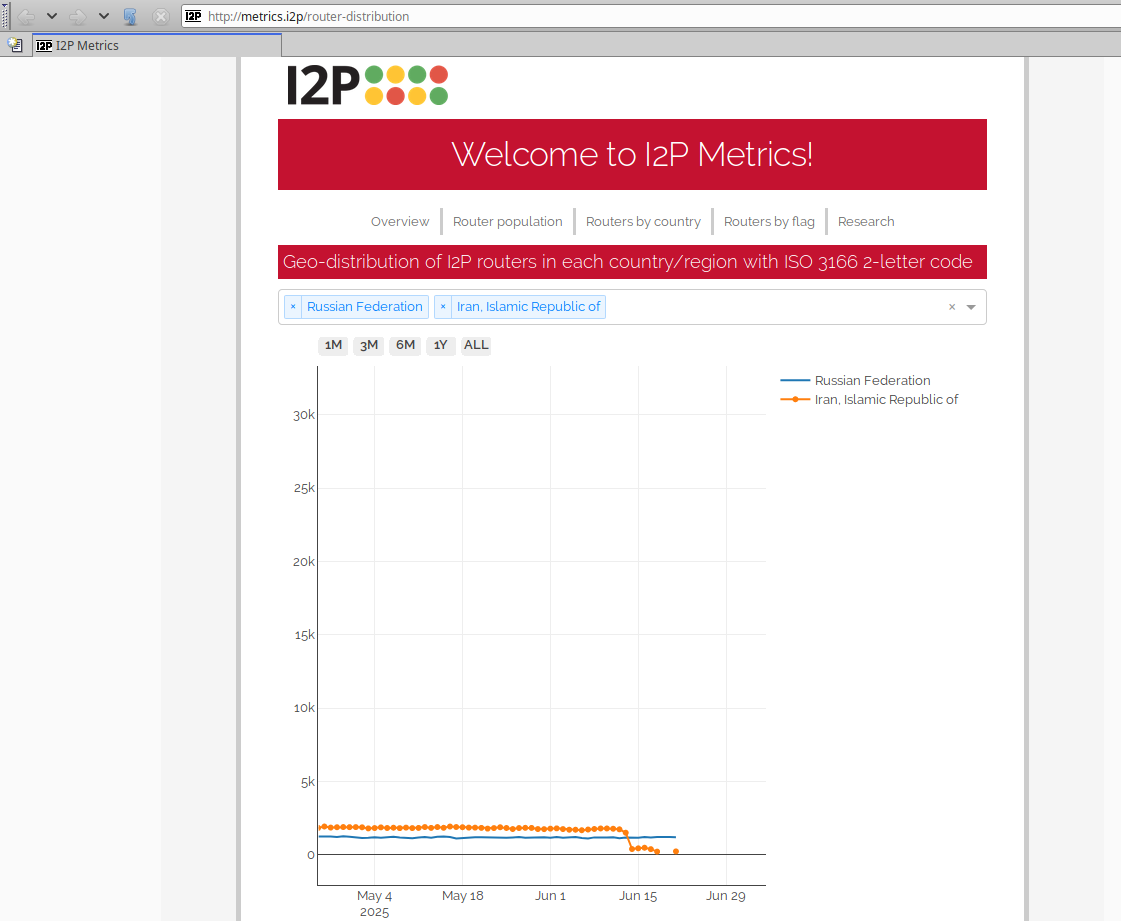Open the Research navigation link

(866, 222)
